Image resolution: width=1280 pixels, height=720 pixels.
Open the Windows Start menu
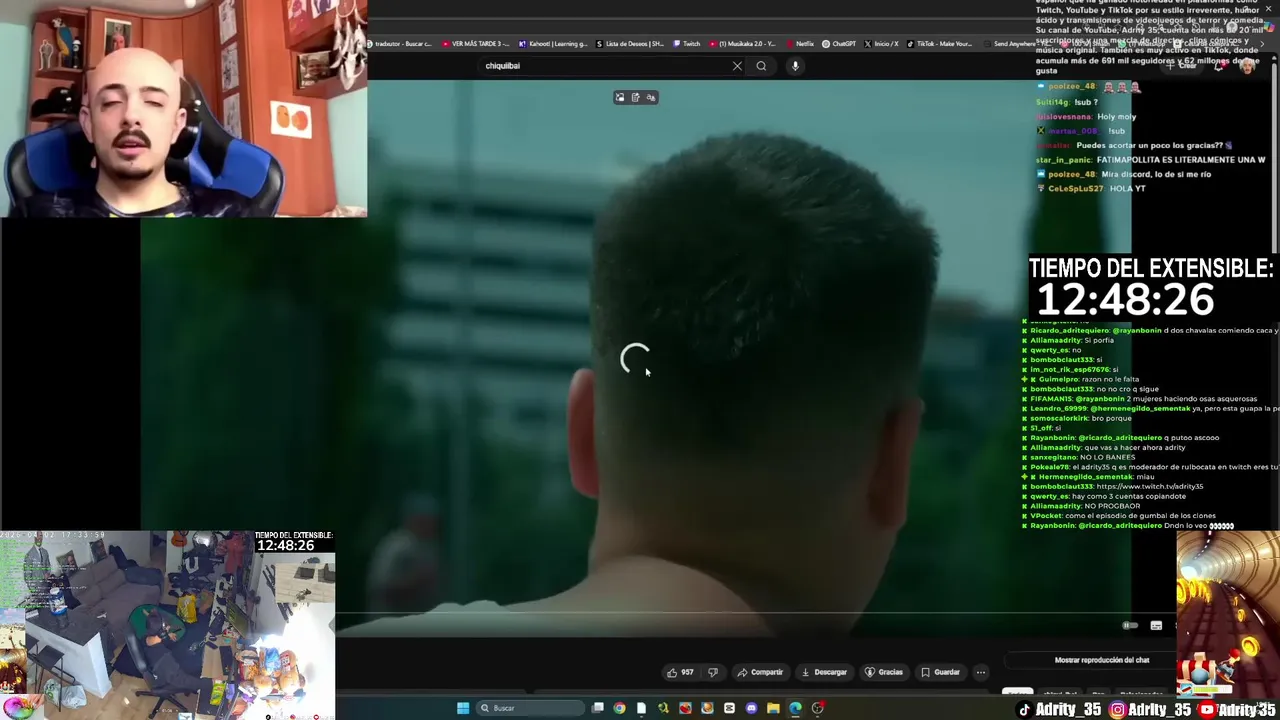[463, 708]
